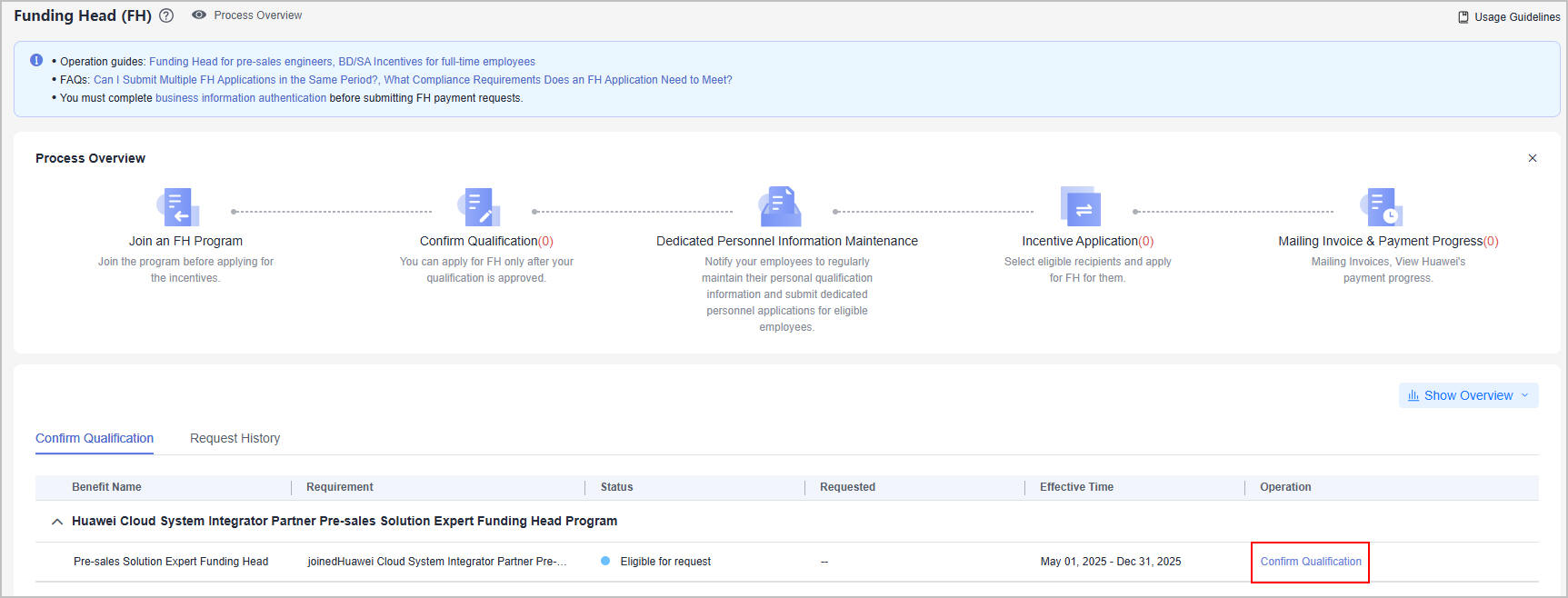
Task: Click the Join an FH Program icon
Action: [x=179, y=207]
